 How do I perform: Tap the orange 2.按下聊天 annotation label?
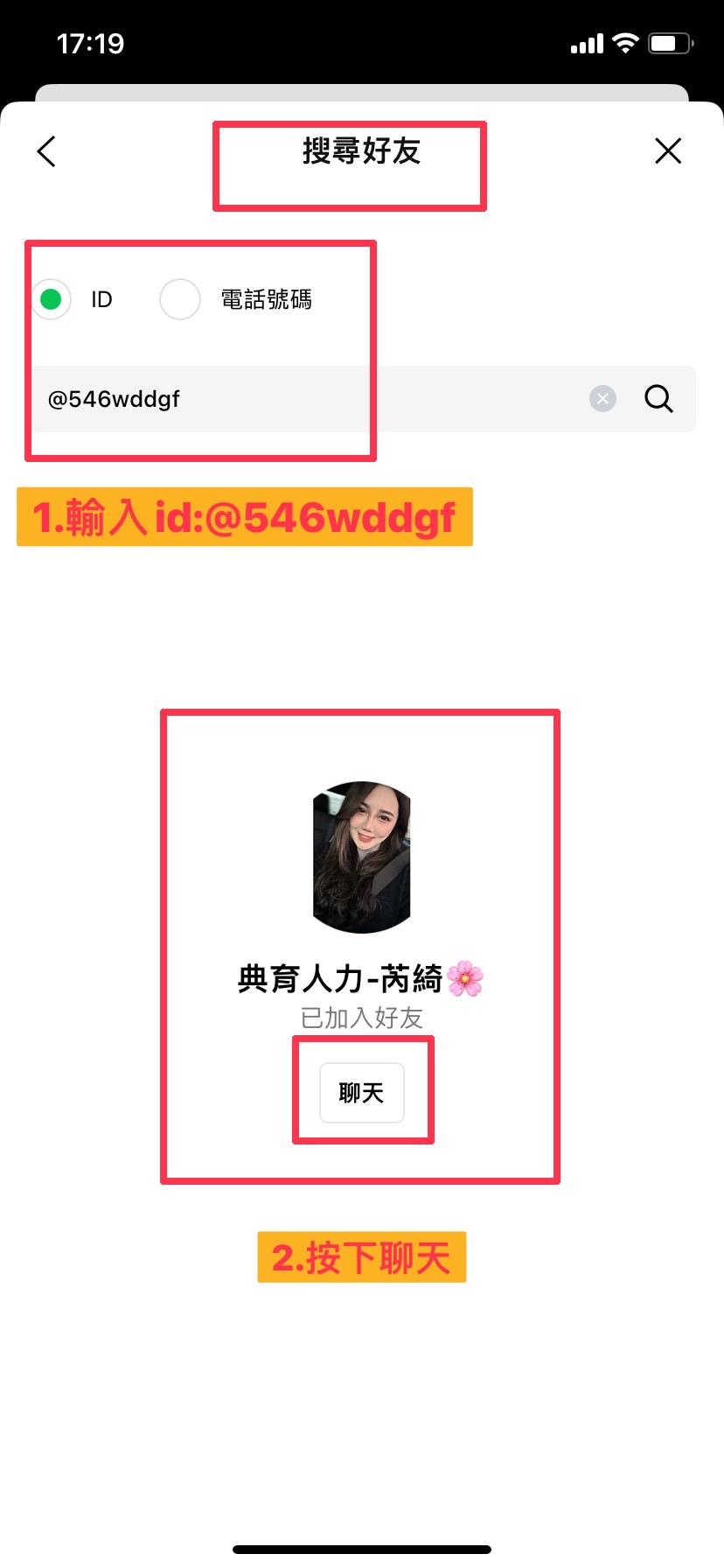tap(362, 1257)
